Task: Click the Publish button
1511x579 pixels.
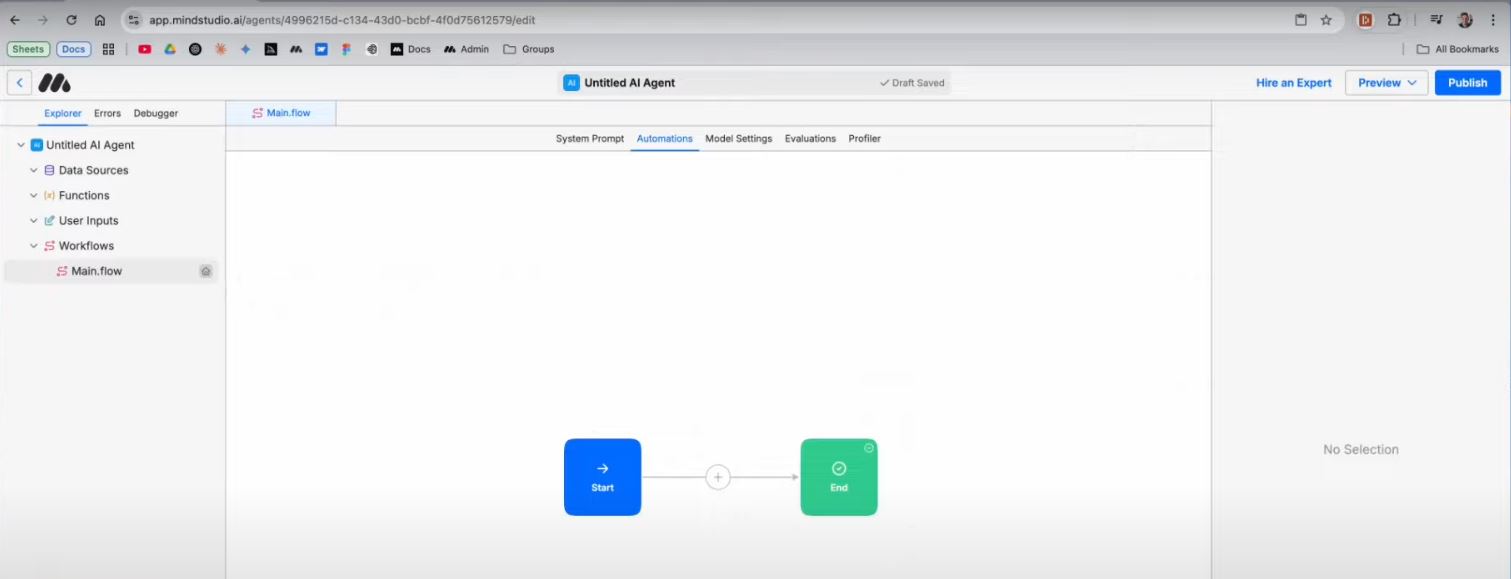Action: click(1467, 83)
